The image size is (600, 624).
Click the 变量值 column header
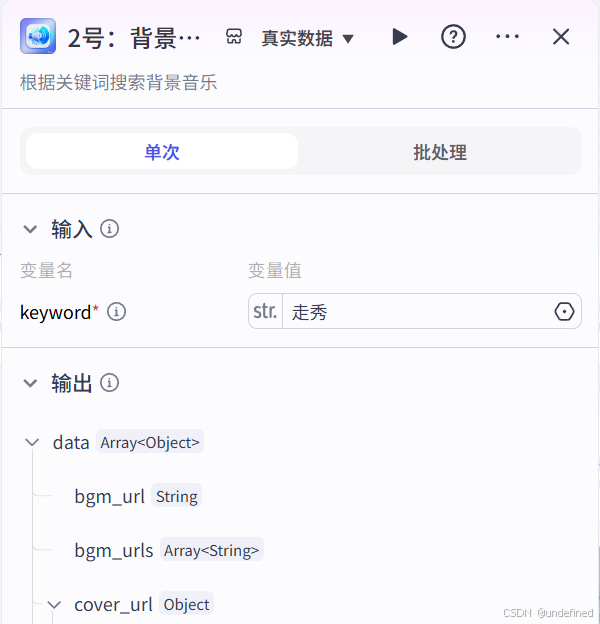pos(275,271)
